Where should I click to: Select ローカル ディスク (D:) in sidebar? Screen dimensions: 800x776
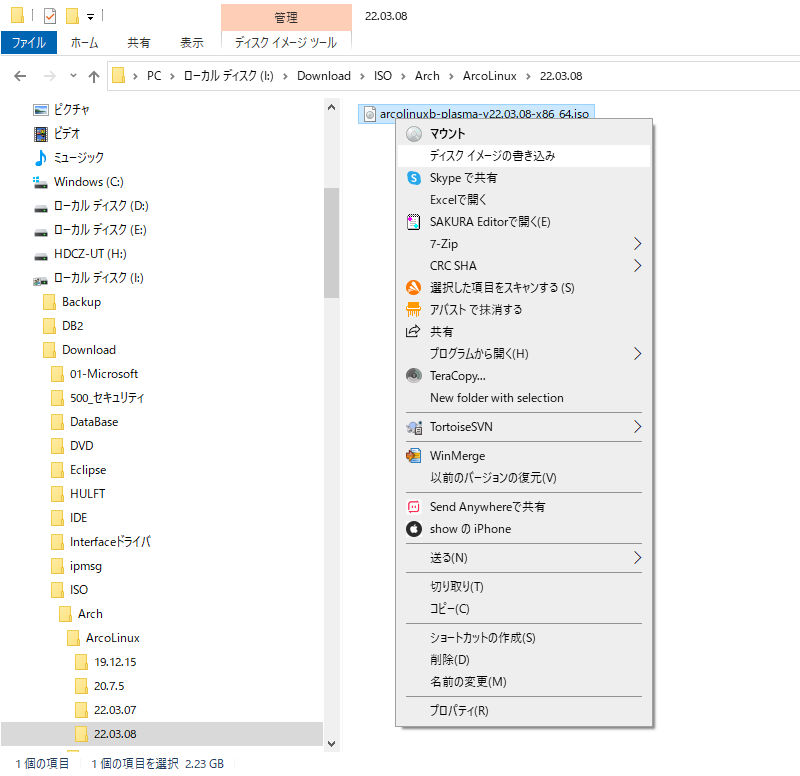(101, 206)
